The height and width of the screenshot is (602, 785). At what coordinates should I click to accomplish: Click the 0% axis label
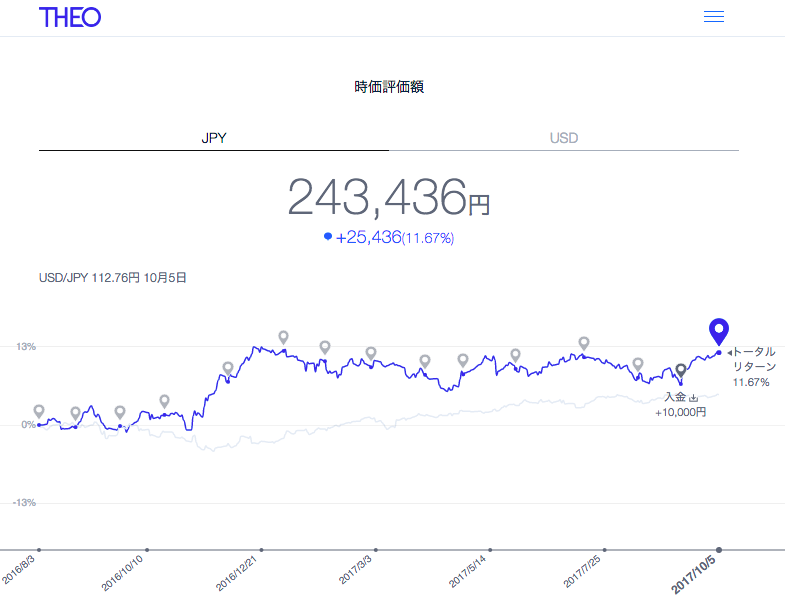[29, 424]
